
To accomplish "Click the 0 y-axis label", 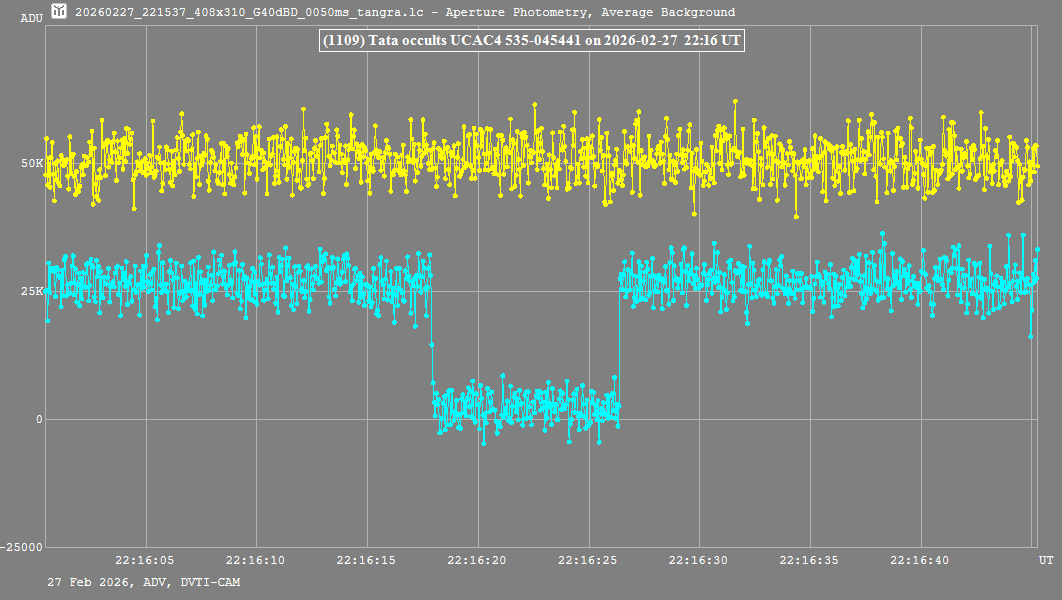I will click(x=39, y=419).
